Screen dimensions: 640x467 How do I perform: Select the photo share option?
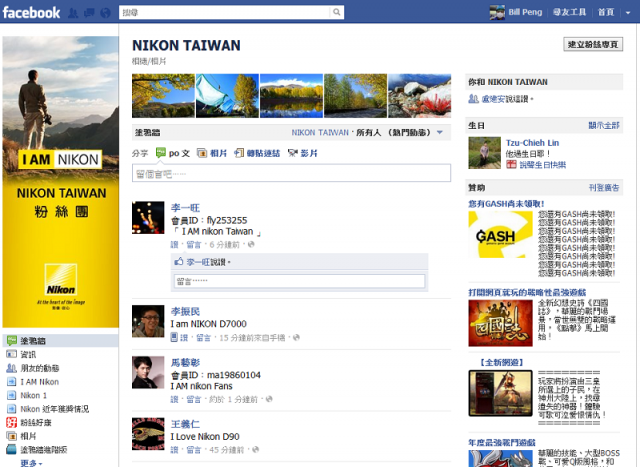[212, 153]
